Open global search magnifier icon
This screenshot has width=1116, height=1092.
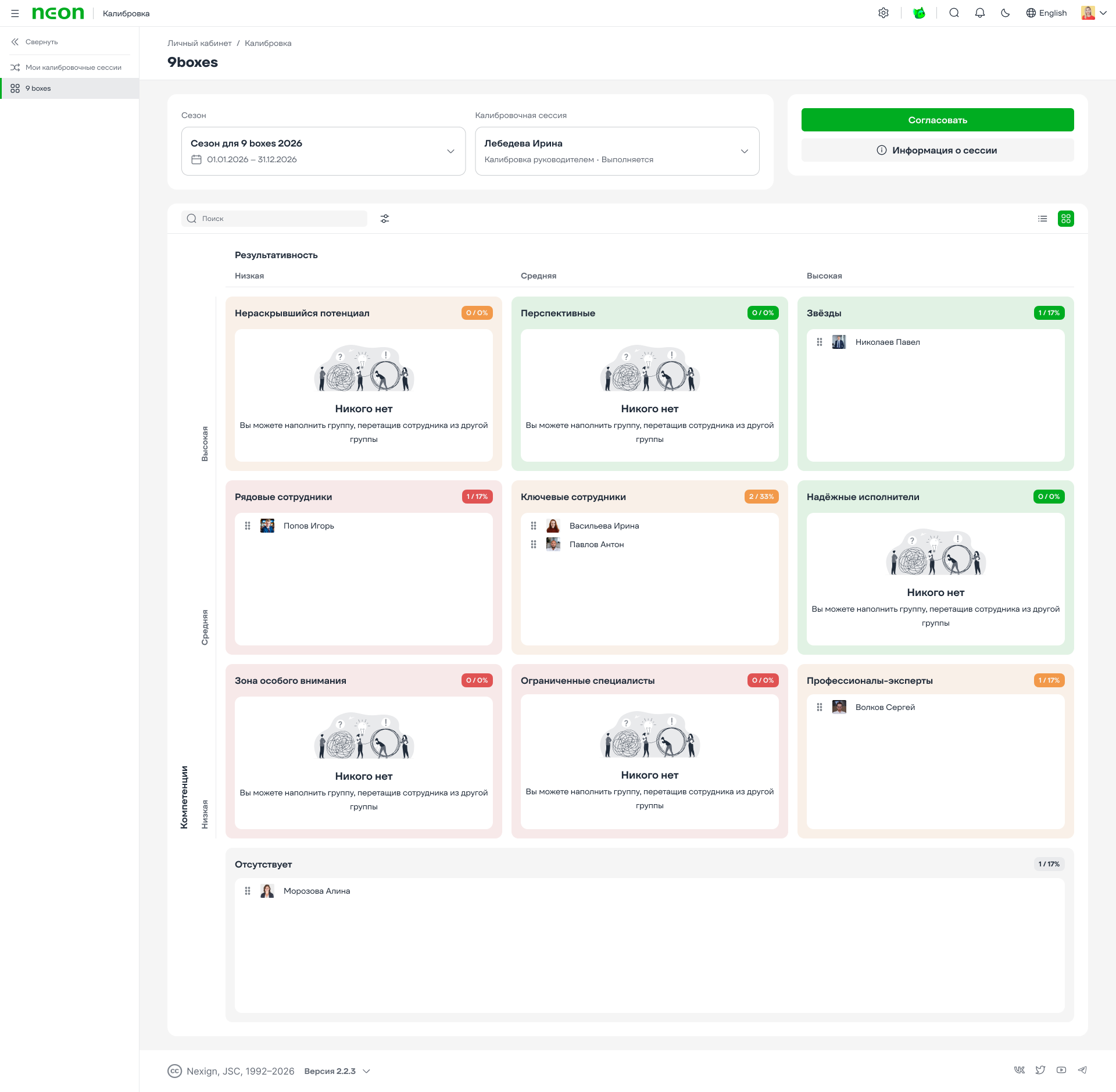click(x=954, y=13)
